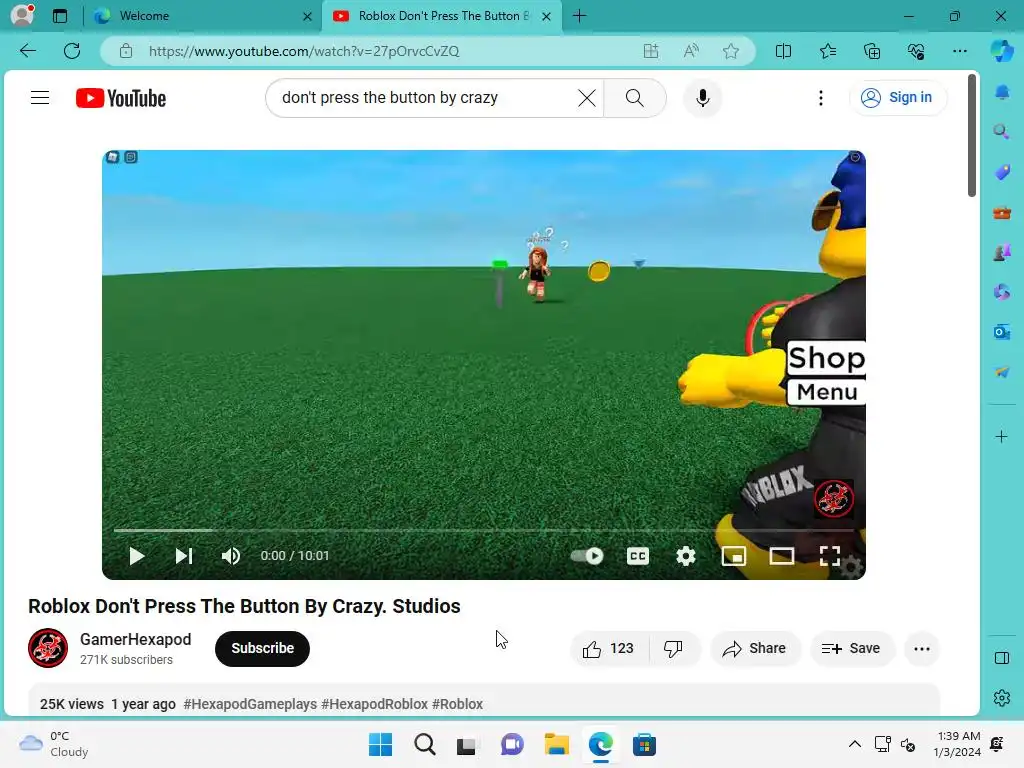This screenshot has width=1024, height=768.
Task: Open more actions menu under video
Action: pos(921,648)
